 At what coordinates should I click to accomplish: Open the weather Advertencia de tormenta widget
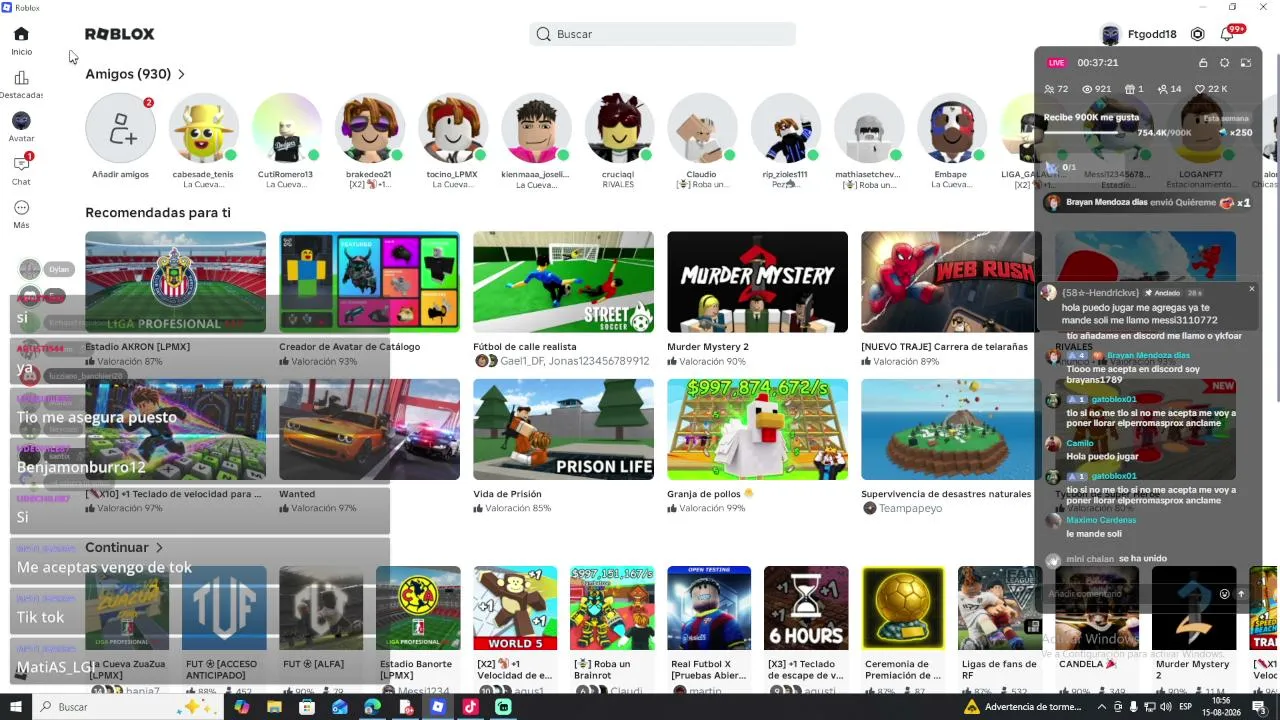[x=1024, y=707]
